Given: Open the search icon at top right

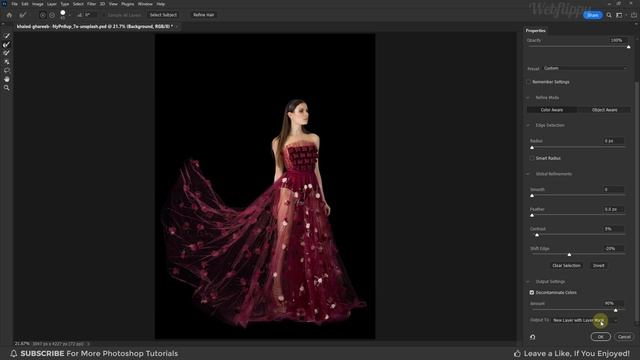Looking at the screenshot, I should [609, 15].
